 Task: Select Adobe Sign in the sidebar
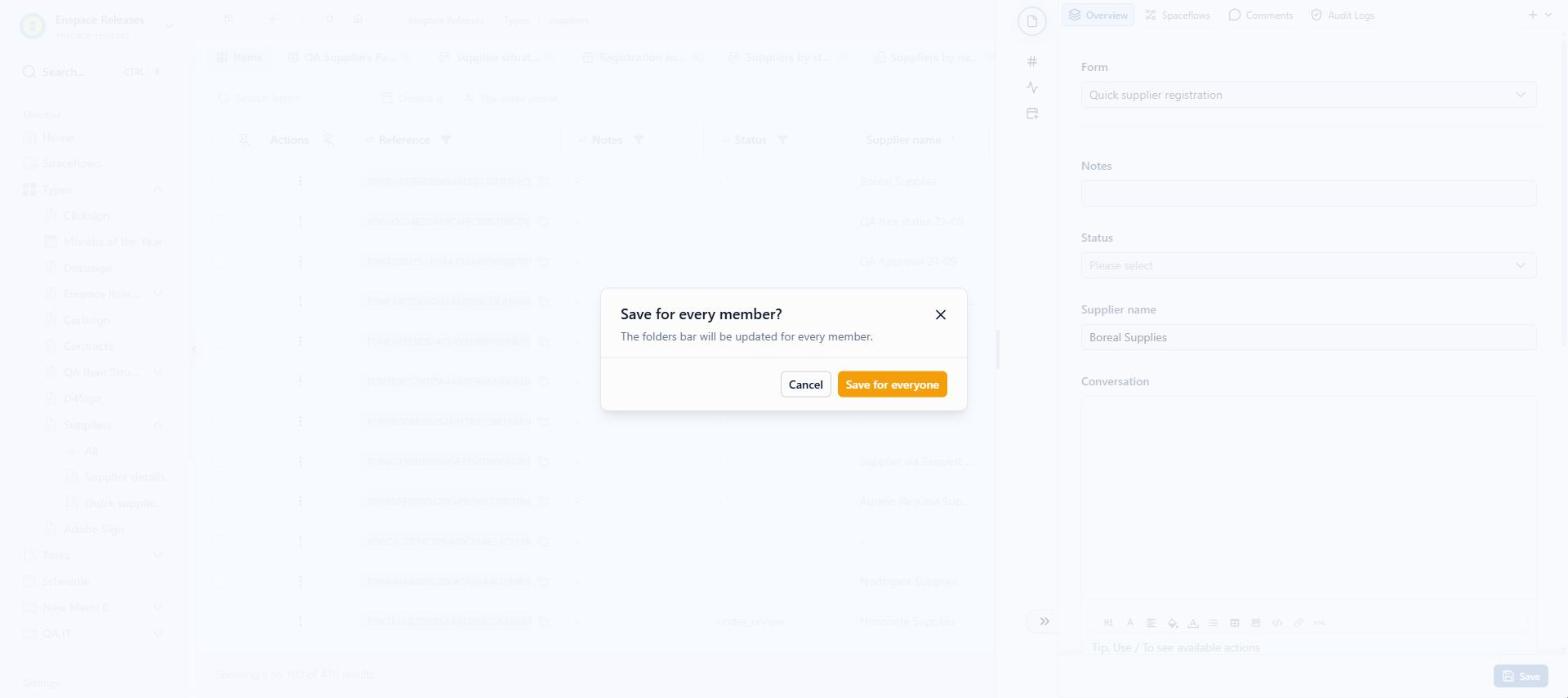click(x=94, y=530)
